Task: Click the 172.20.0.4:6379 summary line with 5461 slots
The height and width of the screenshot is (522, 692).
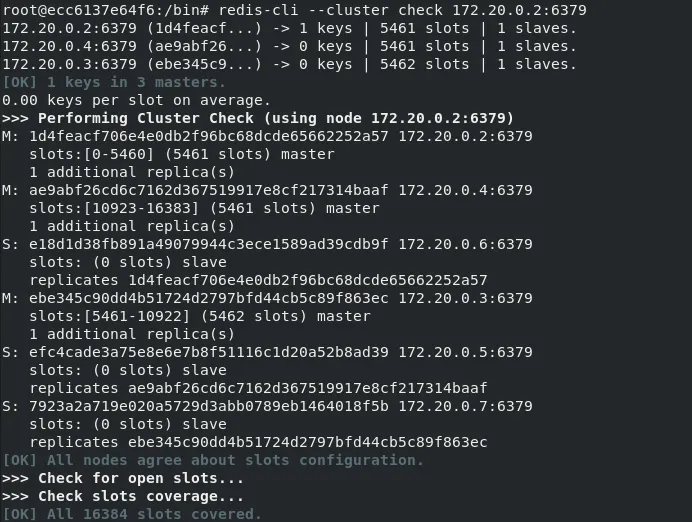Action: point(290,46)
